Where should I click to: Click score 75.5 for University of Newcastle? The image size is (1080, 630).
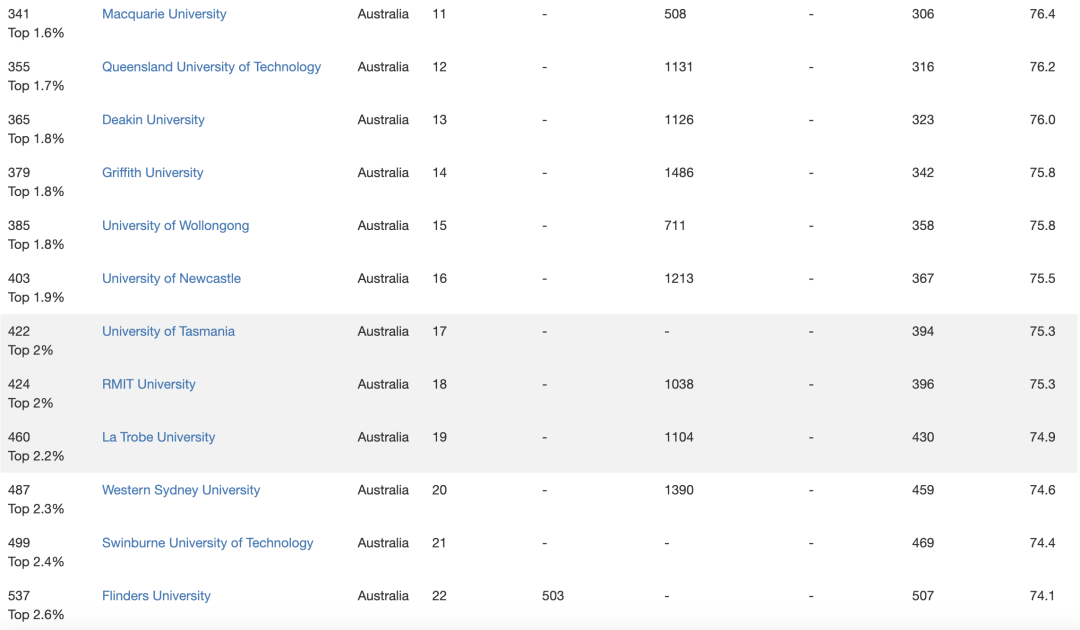tap(1042, 279)
